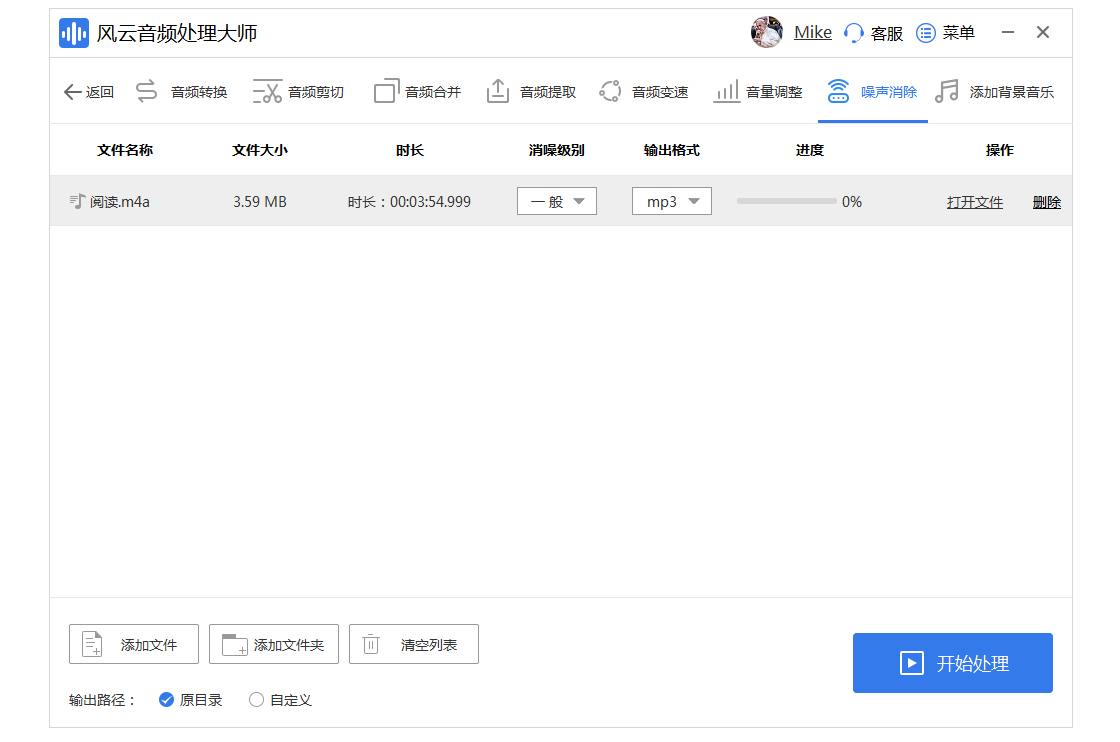Click the scissors audio cut icon
Screen dimensions: 1120x742
pyautogui.click(x=267, y=91)
